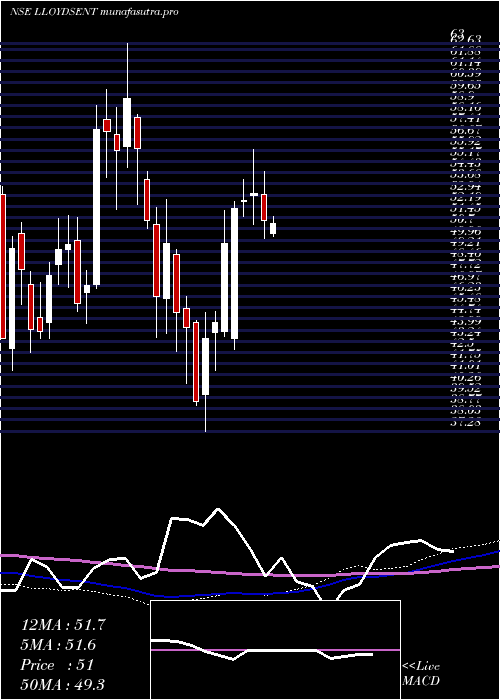
Task: Click the <<Live MACD label
Action: pos(421,674)
